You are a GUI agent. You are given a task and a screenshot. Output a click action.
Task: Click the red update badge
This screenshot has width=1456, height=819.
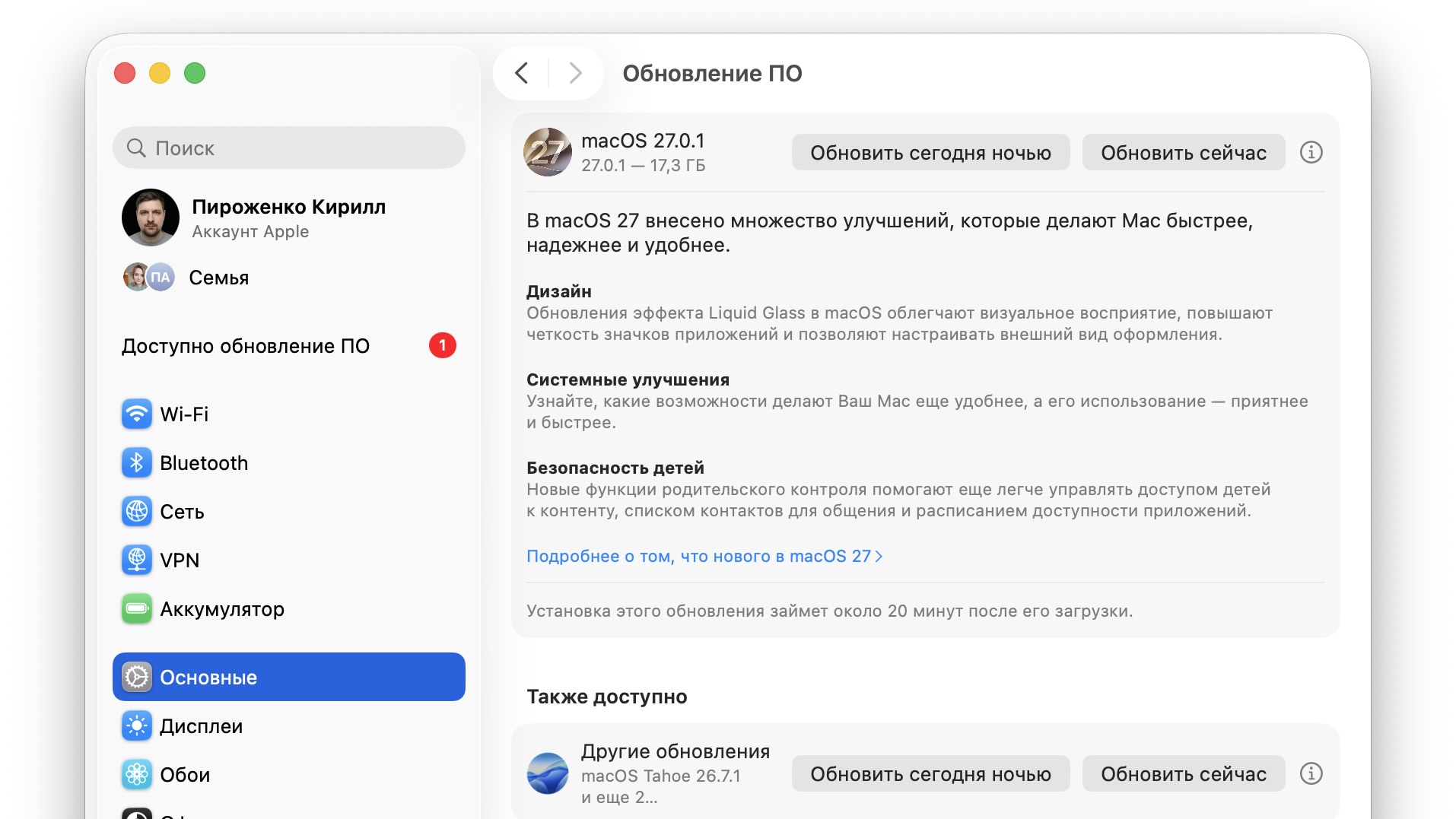[443, 346]
